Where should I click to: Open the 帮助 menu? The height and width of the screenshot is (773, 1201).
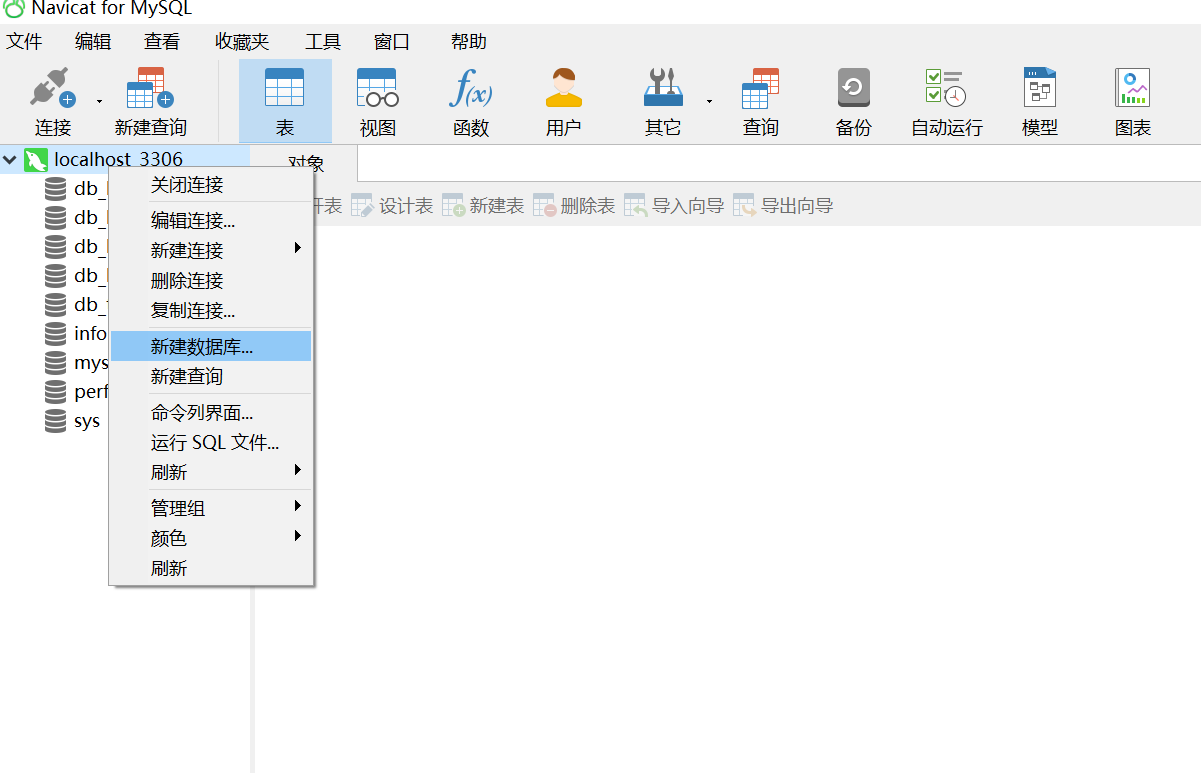pyautogui.click(x=468, y=42)
